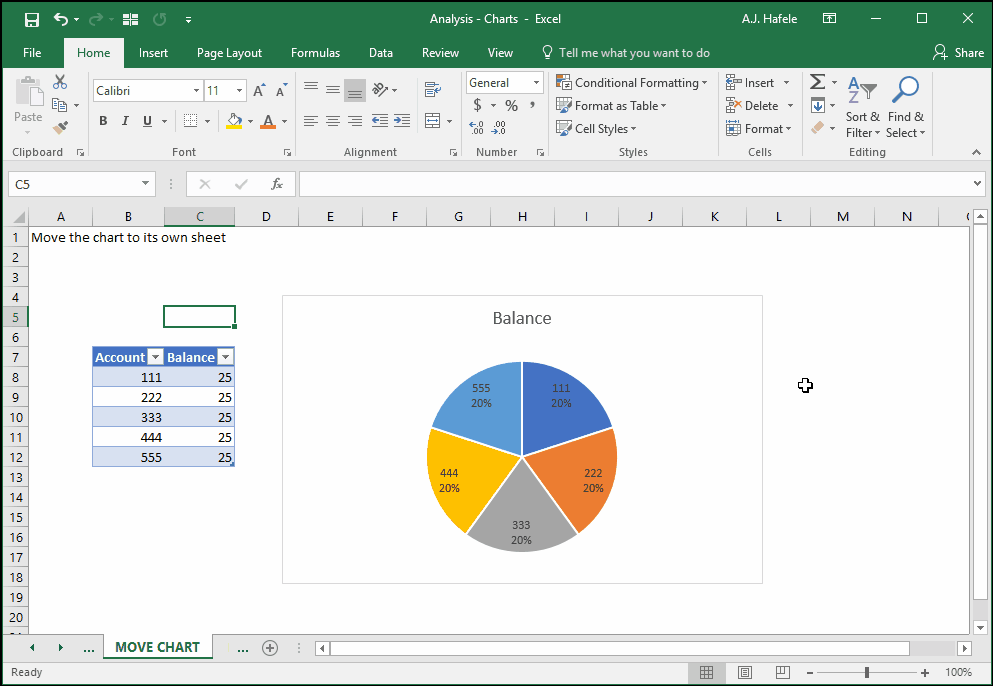Toggle Underline formatting
The width and height of the screenshot is (993, 686).
pos(148,120)
